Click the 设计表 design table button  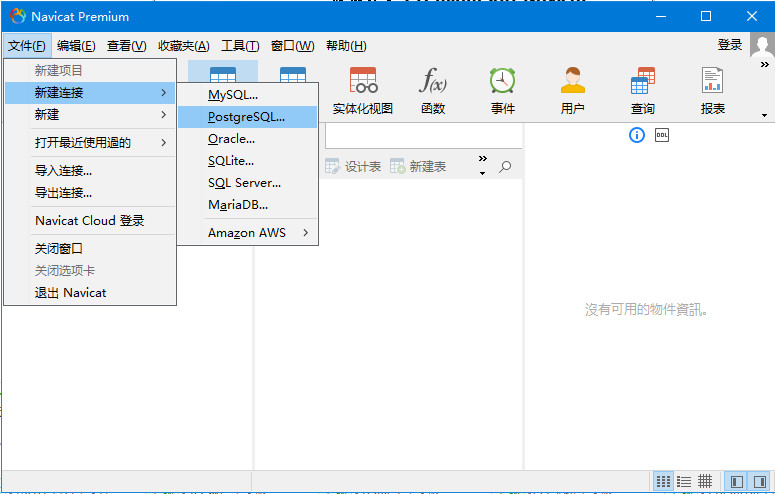[x=353, y=167]
